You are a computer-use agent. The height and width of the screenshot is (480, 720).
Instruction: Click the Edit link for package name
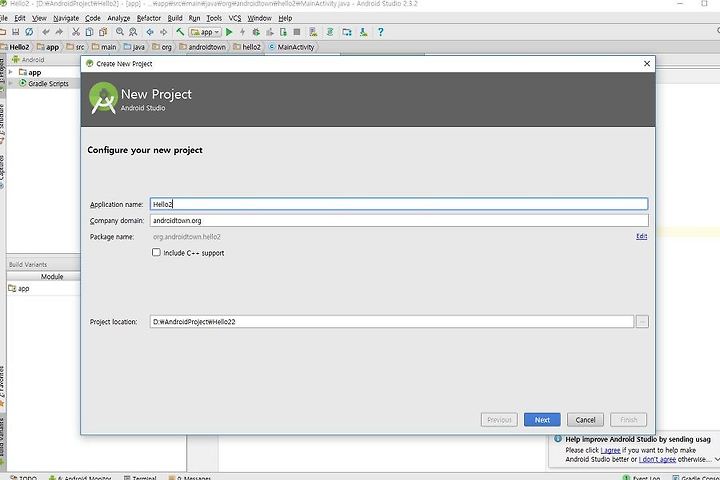point(641,236)
